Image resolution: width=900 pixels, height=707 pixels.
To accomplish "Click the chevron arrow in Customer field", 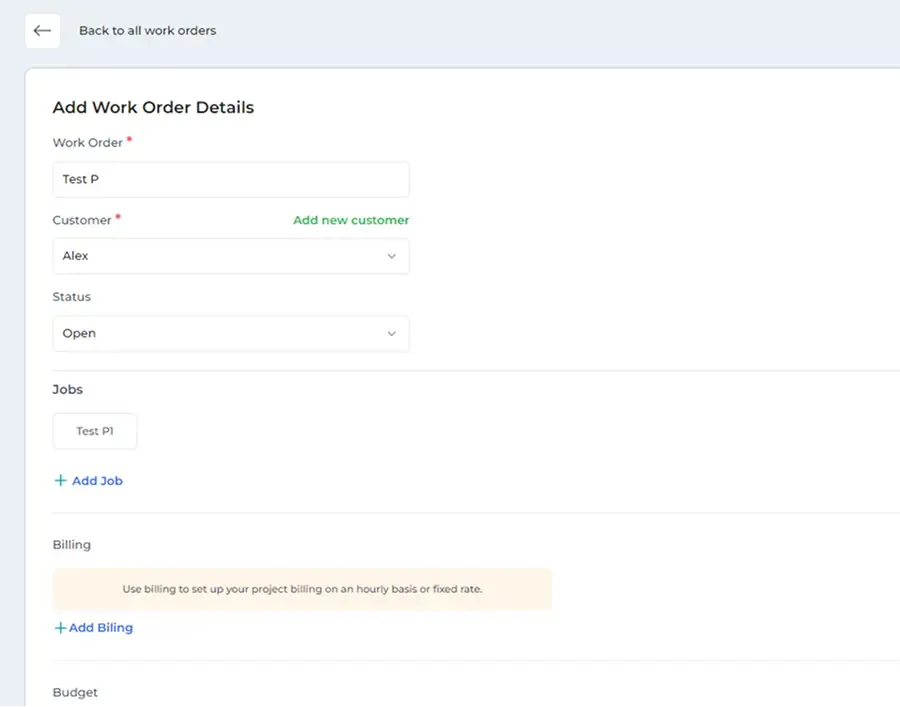I will [391, 256].
